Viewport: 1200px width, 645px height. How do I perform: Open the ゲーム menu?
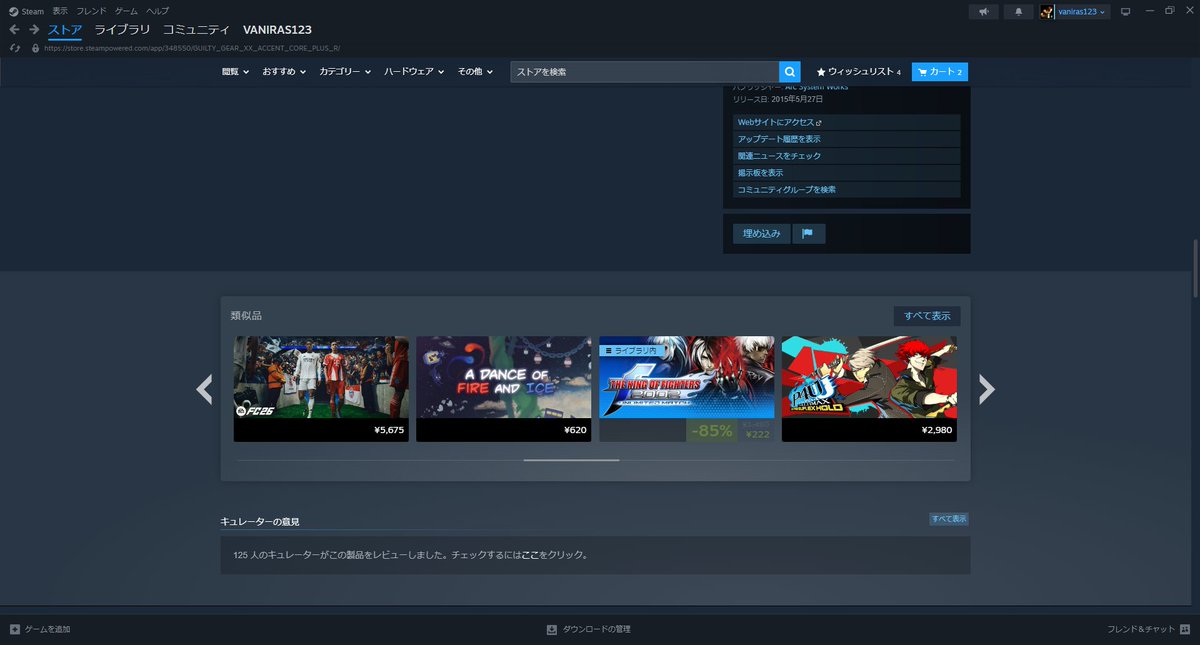pyautogui.click(x=126, y=11)
